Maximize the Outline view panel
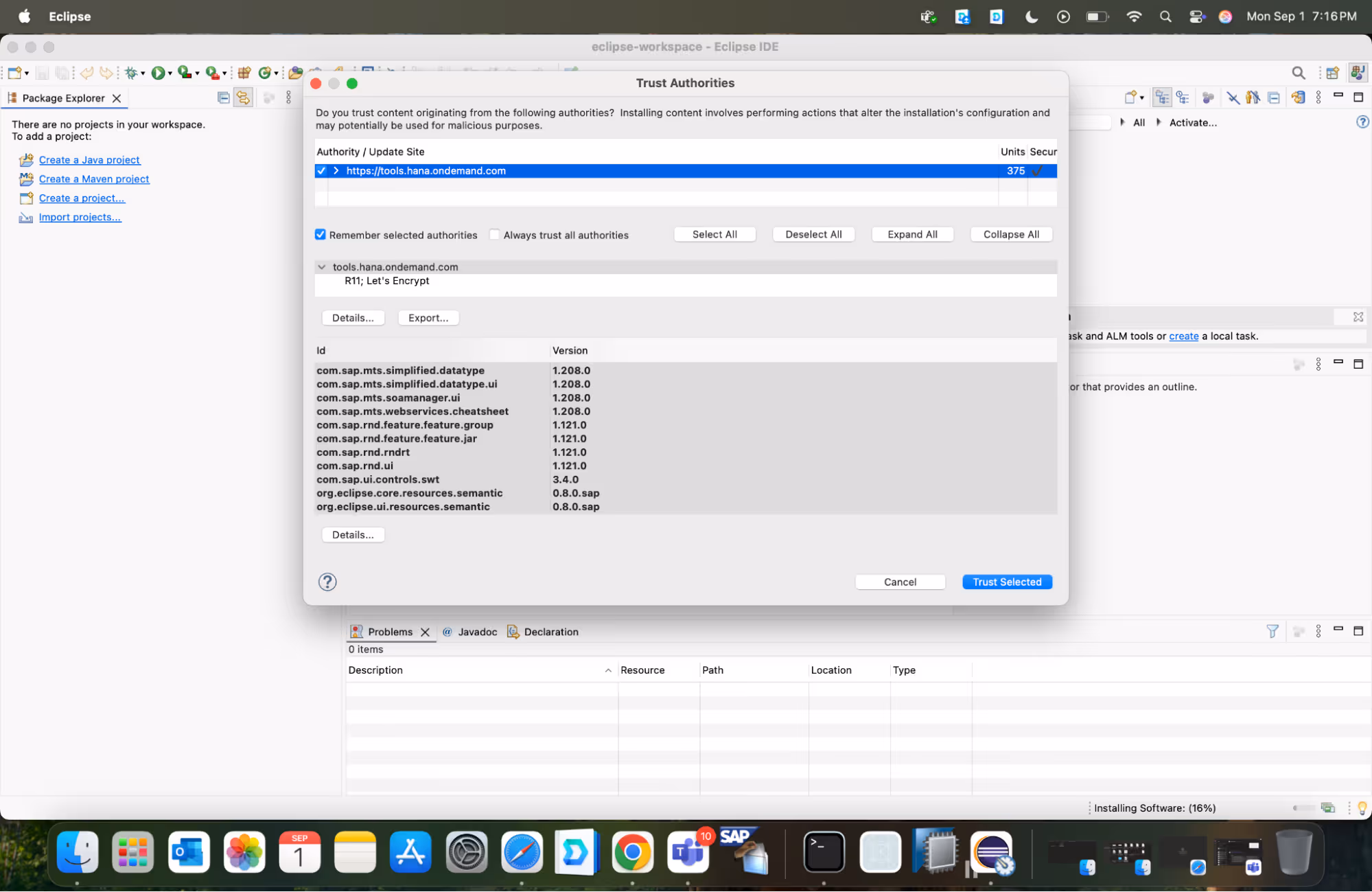The image size is (1372, 892). click(x=1358, y=365)
